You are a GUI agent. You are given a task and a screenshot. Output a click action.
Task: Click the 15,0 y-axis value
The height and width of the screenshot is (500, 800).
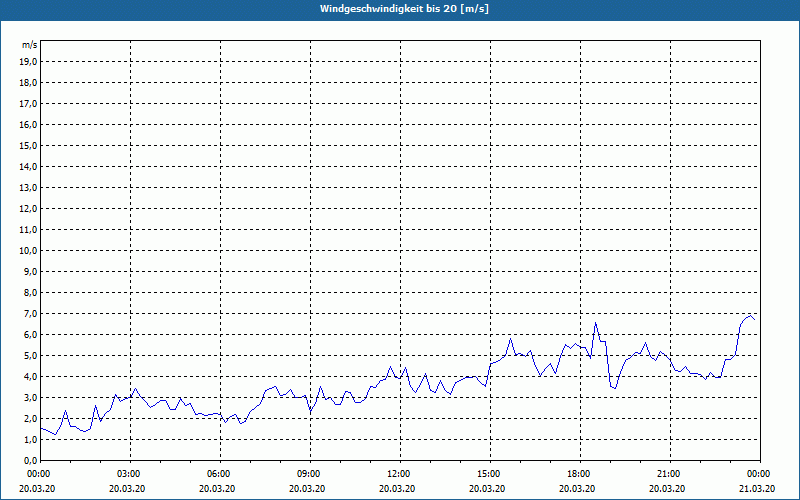29,145
